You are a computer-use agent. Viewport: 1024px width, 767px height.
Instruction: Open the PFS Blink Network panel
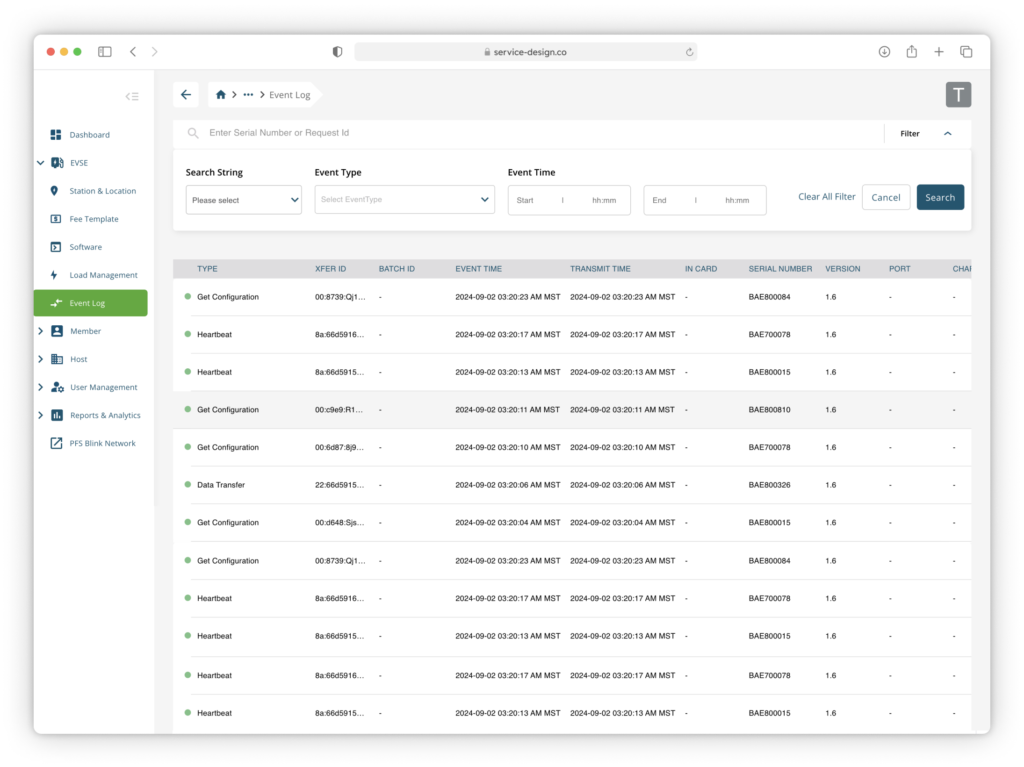click(57, 443)
